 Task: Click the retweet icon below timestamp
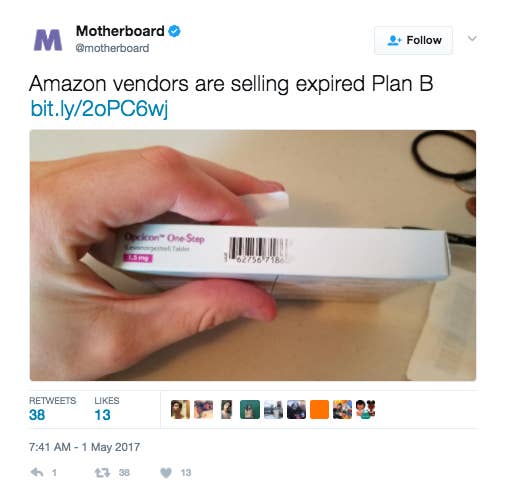[102, 472]
